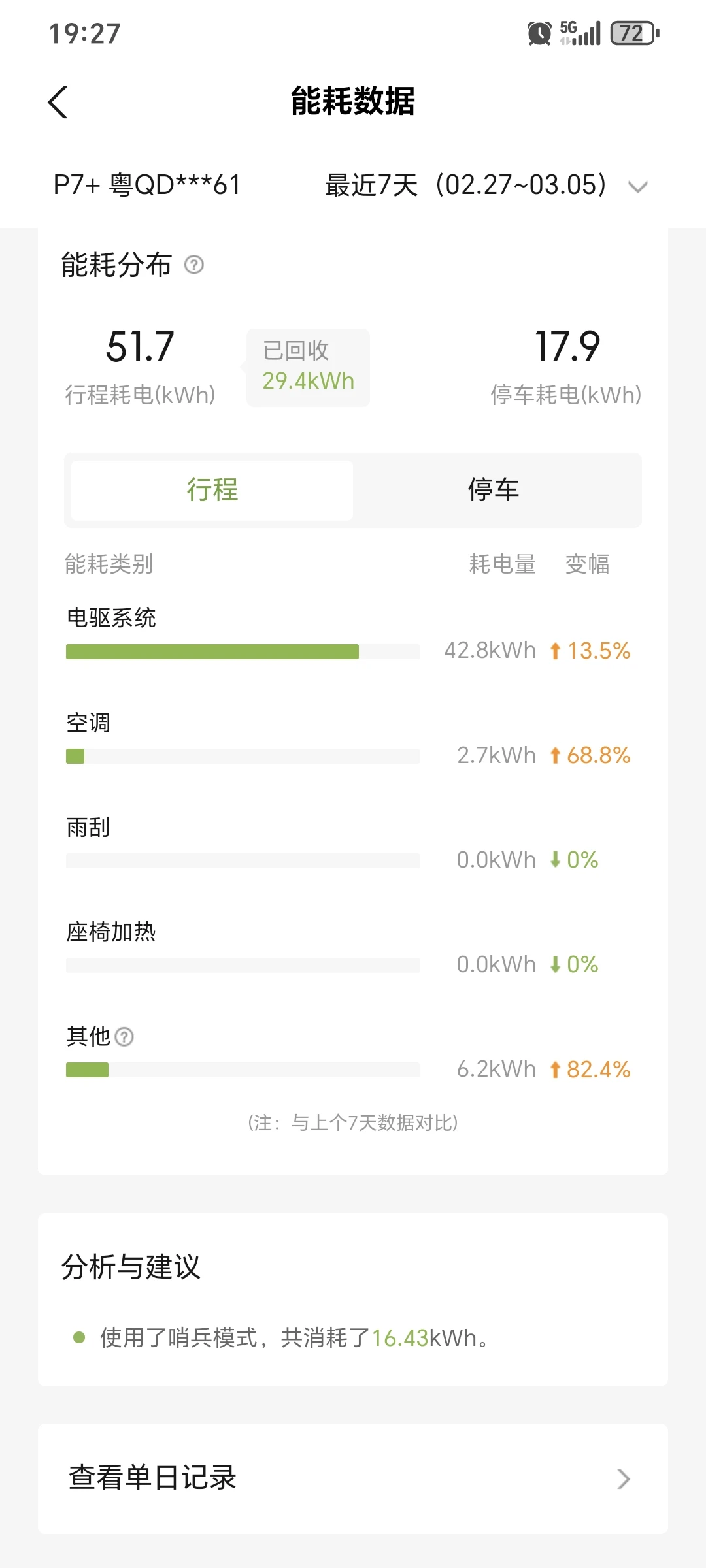This screenshot has height=1568, width=706.
Task: Tap the 电驱系统 energy progress bar
Action: (x=242, y=651)
